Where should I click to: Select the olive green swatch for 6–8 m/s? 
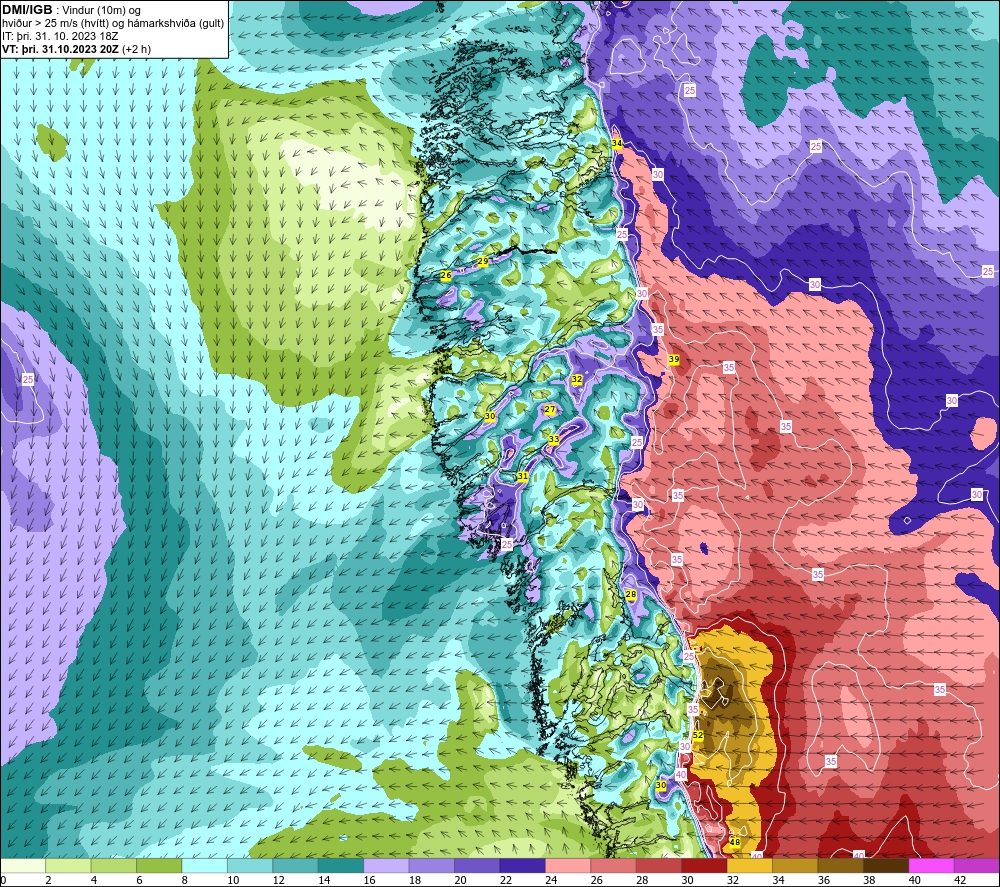pyautogui.click(x=159, y=865)
